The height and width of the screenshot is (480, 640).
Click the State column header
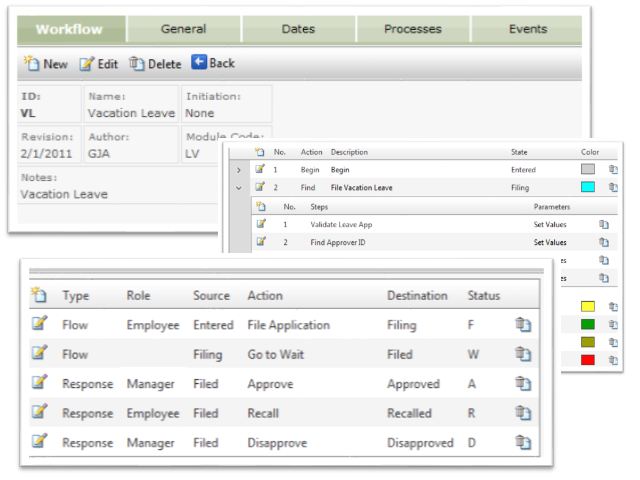[x=519, y=152]
